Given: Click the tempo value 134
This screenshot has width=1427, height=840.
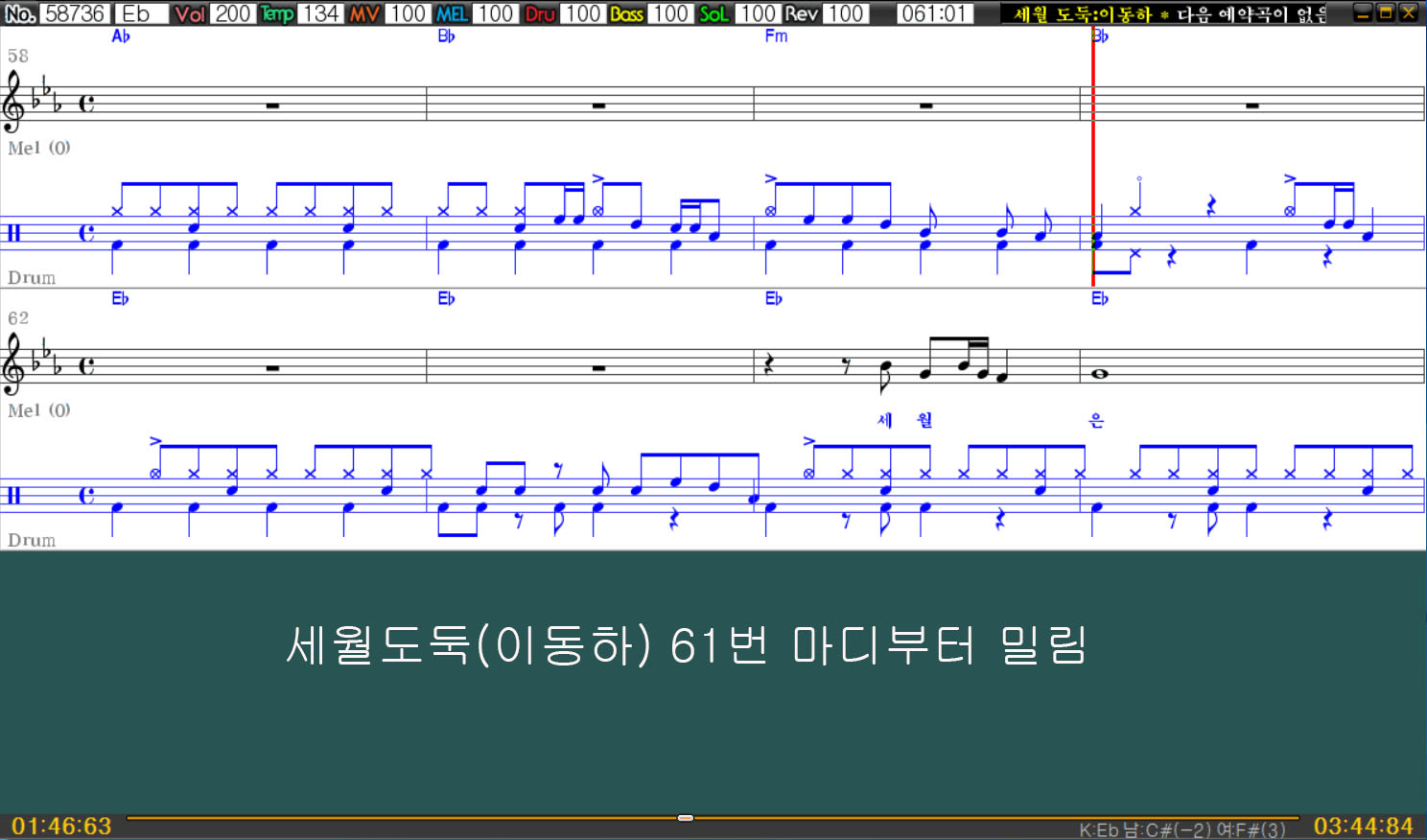Looking at the screenshot, I should tap(320, 13).
